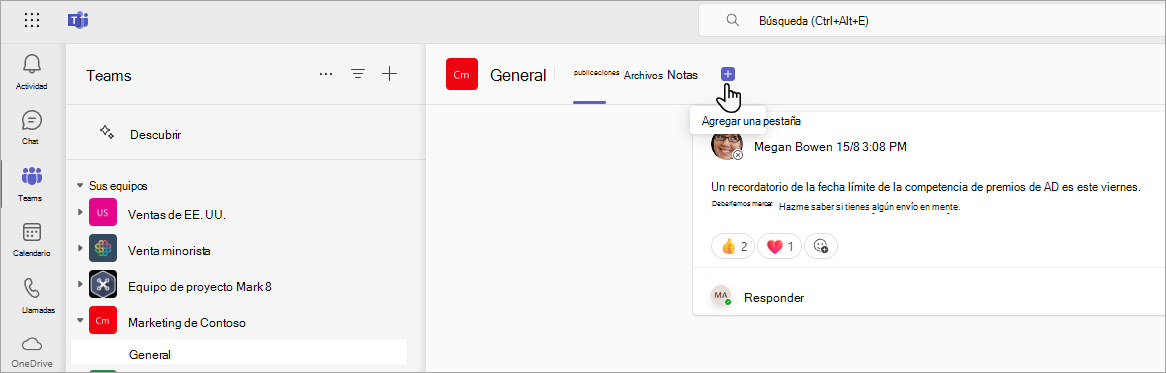Add a tab with plus button
This screenshot has height=373, width=1166.
(728, 74)
